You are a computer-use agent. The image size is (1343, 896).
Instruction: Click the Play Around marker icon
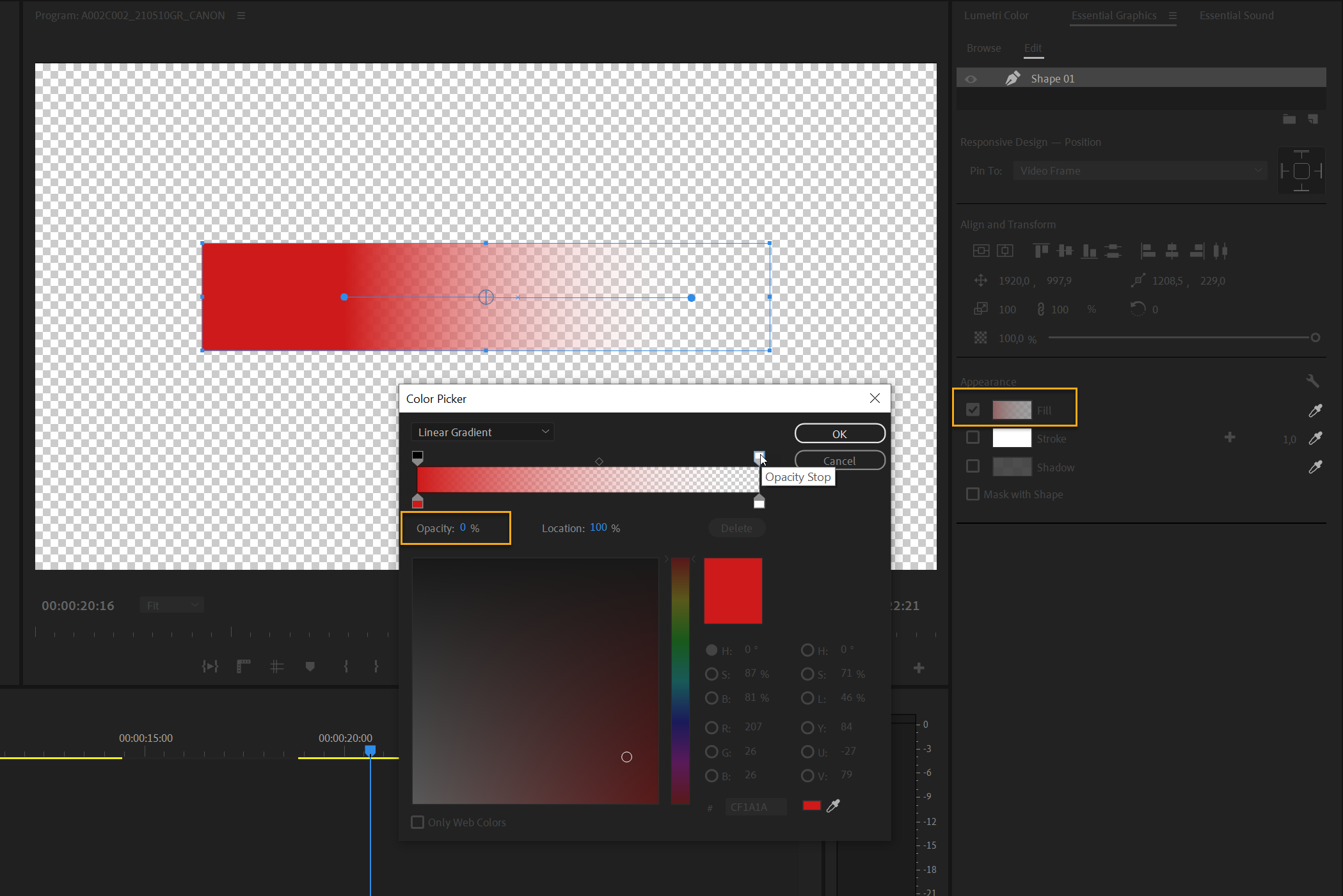(210, 666)
